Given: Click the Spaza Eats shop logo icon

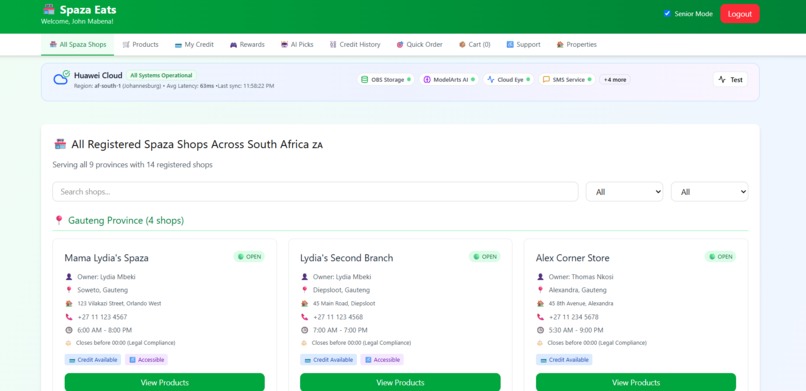Looking at the screenshot, I should (49, 9).
